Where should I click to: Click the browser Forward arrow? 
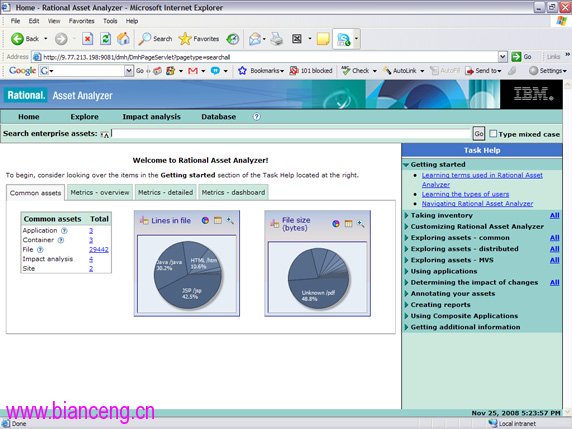click(61, 39)
